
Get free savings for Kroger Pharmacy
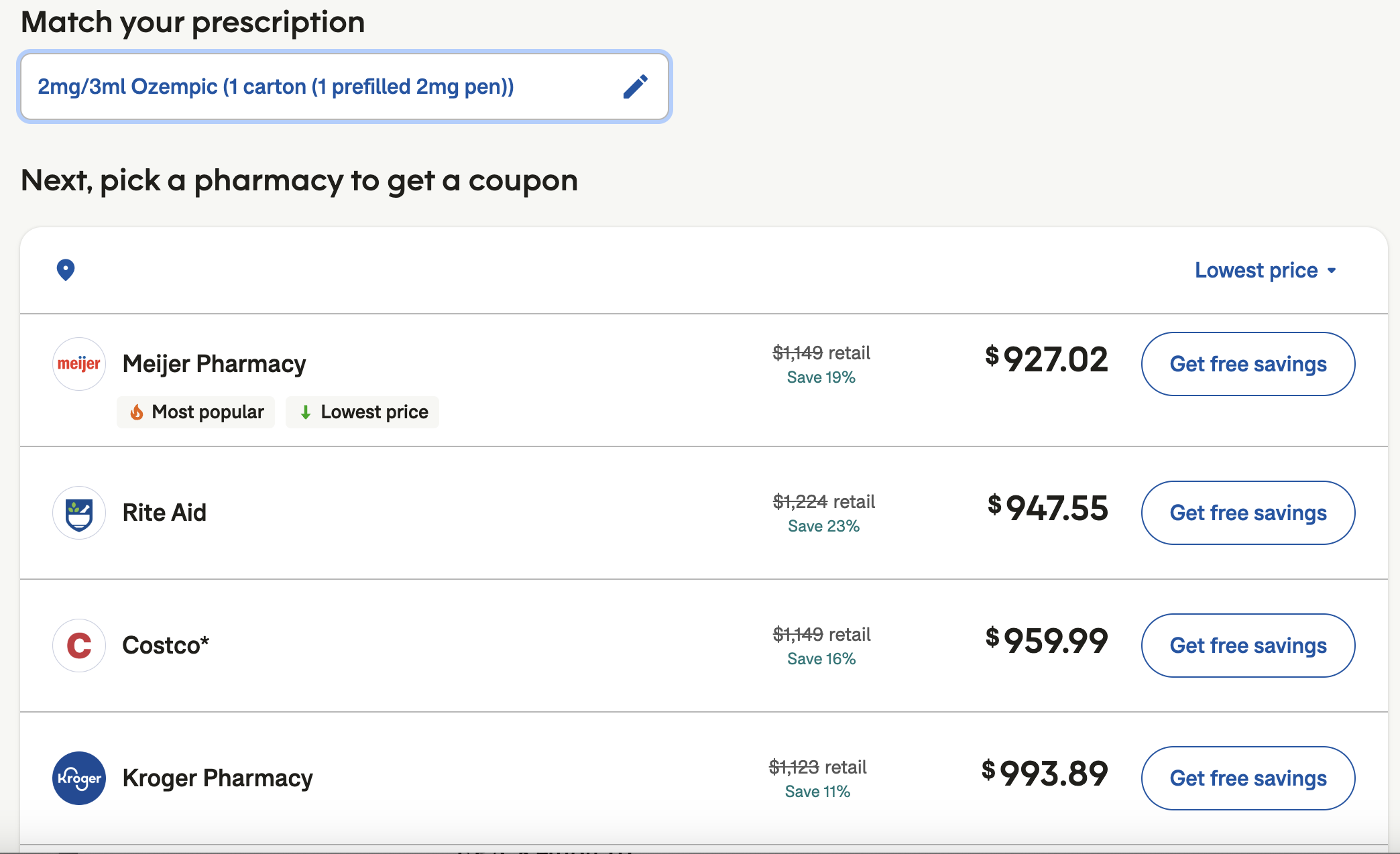[1248, 778]
